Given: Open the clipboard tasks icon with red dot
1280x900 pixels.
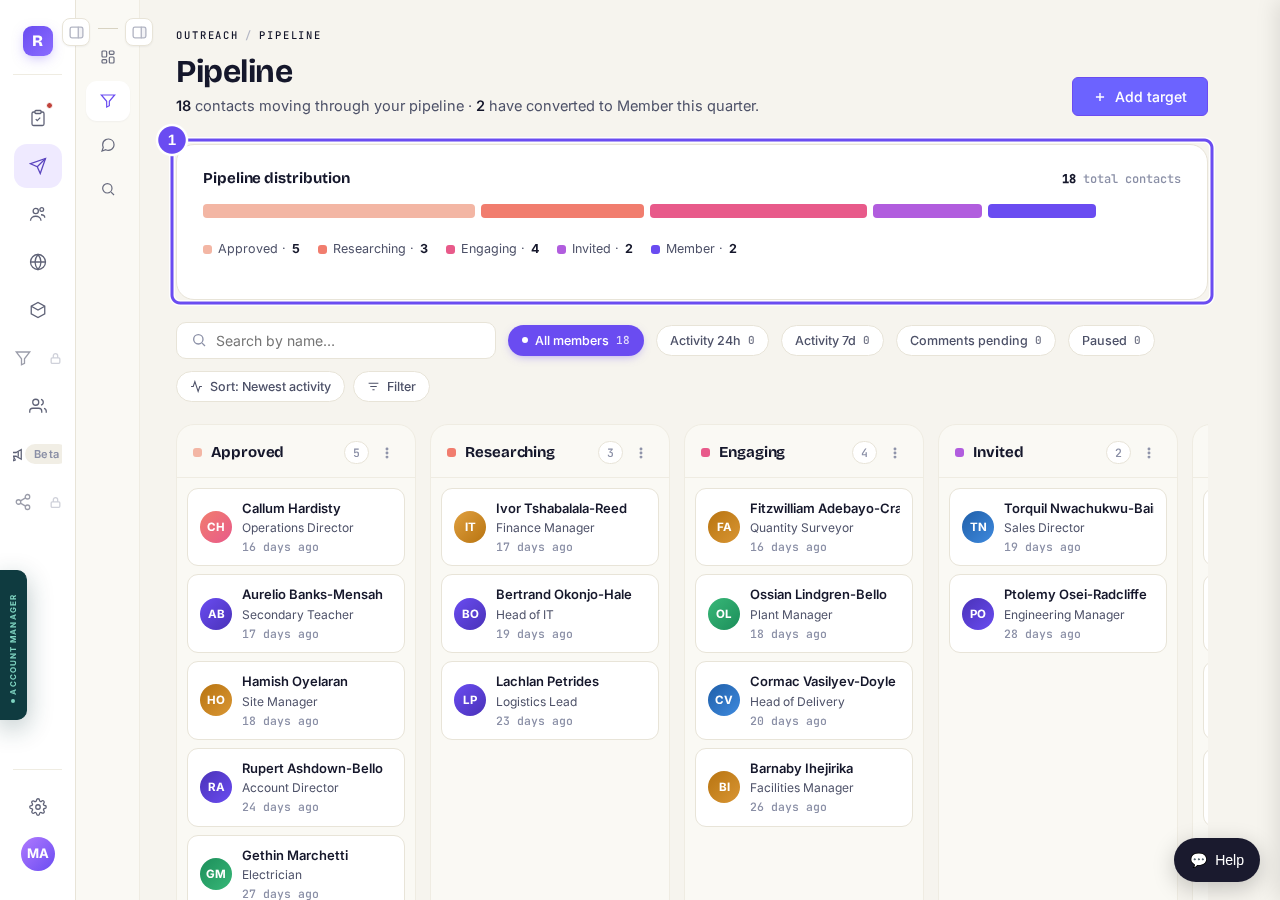Looking at the screenshot, I should (38, 118).
